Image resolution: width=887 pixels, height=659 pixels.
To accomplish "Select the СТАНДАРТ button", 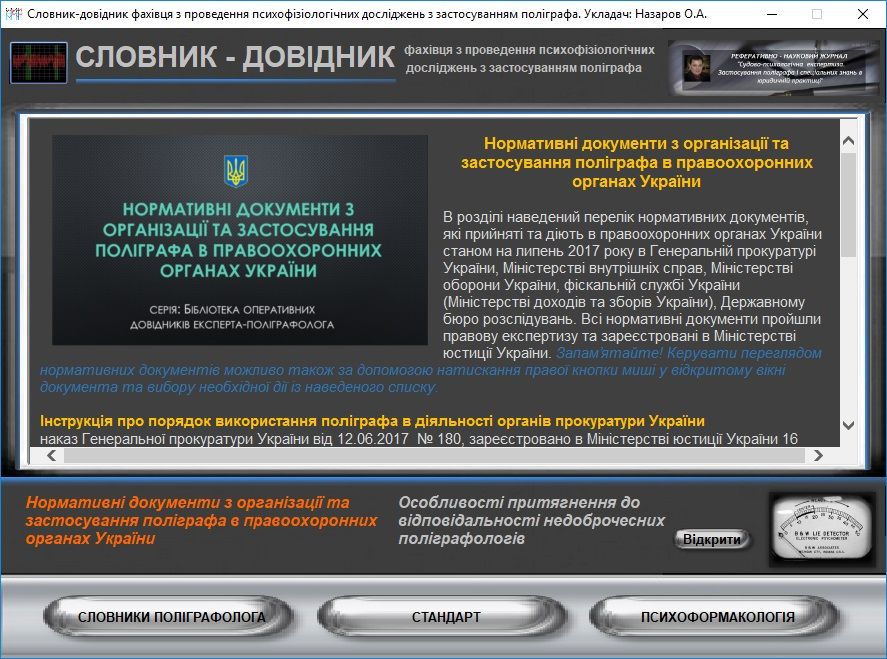I will 446,617.
